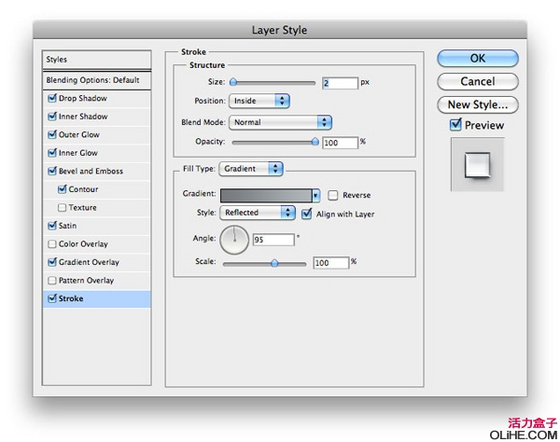
Task: Click the style preview thumbnail
Action: pos(477,165)
